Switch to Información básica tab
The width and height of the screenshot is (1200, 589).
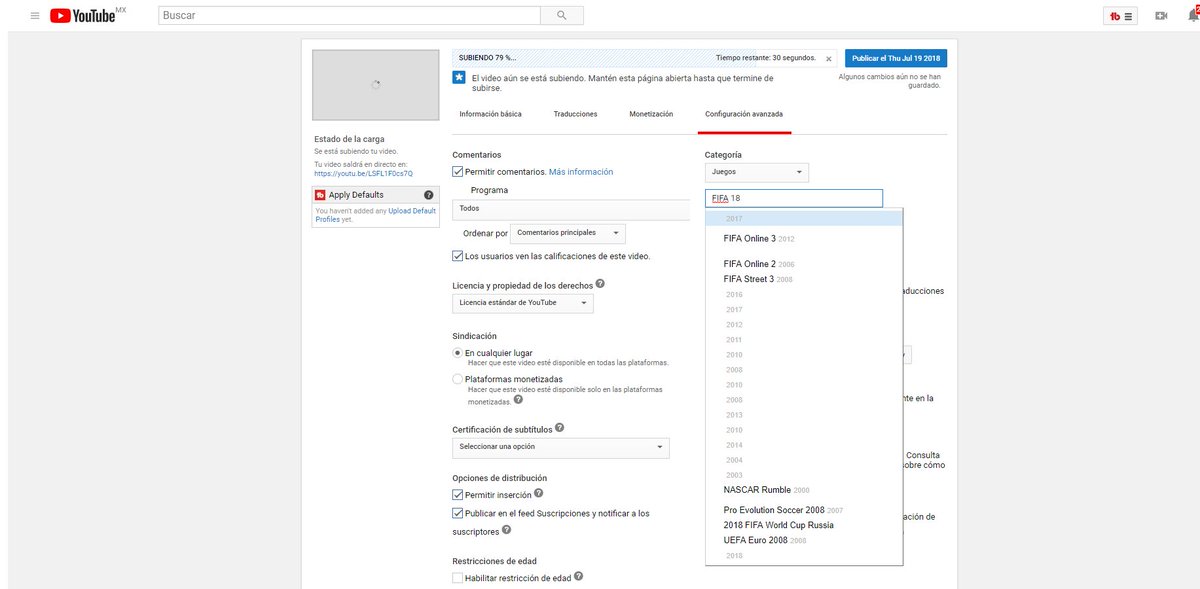(490, 114)
